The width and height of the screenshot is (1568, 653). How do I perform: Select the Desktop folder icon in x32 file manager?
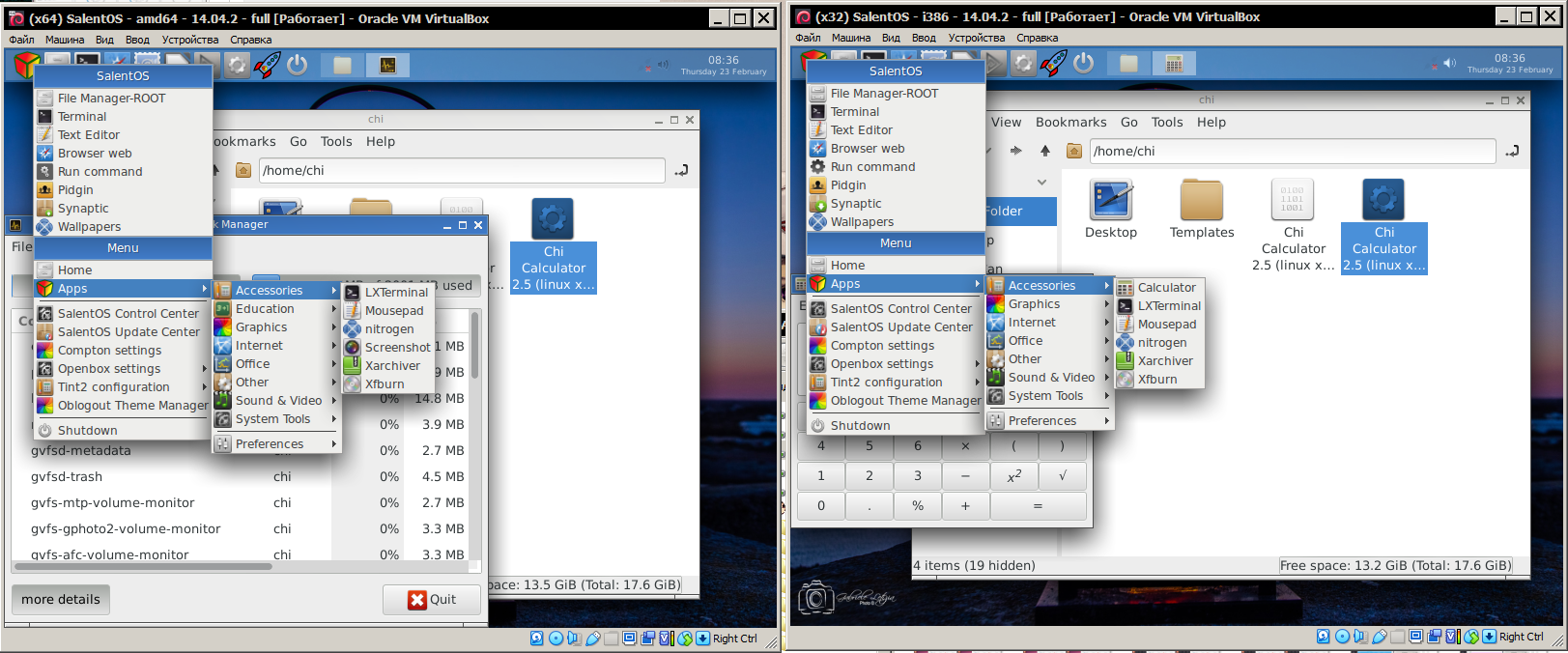pos(1111,200)
